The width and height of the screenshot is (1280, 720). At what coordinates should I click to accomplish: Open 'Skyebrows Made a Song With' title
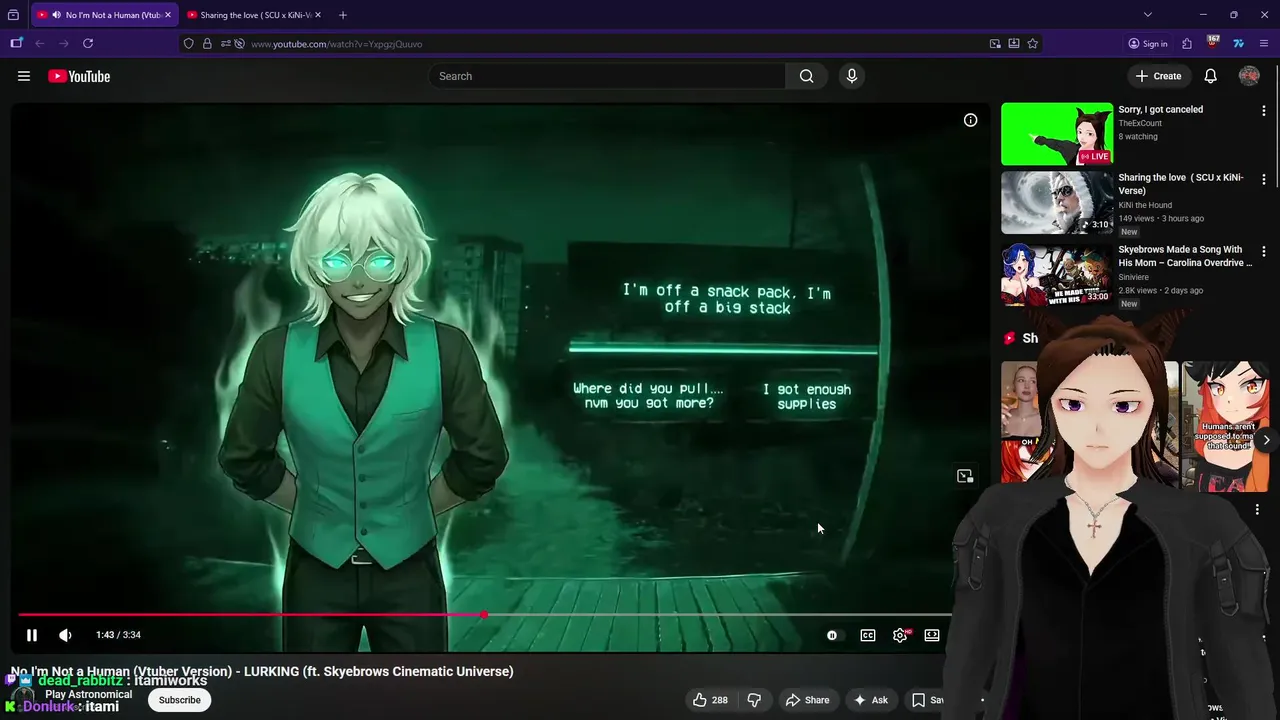point(1185,256)
